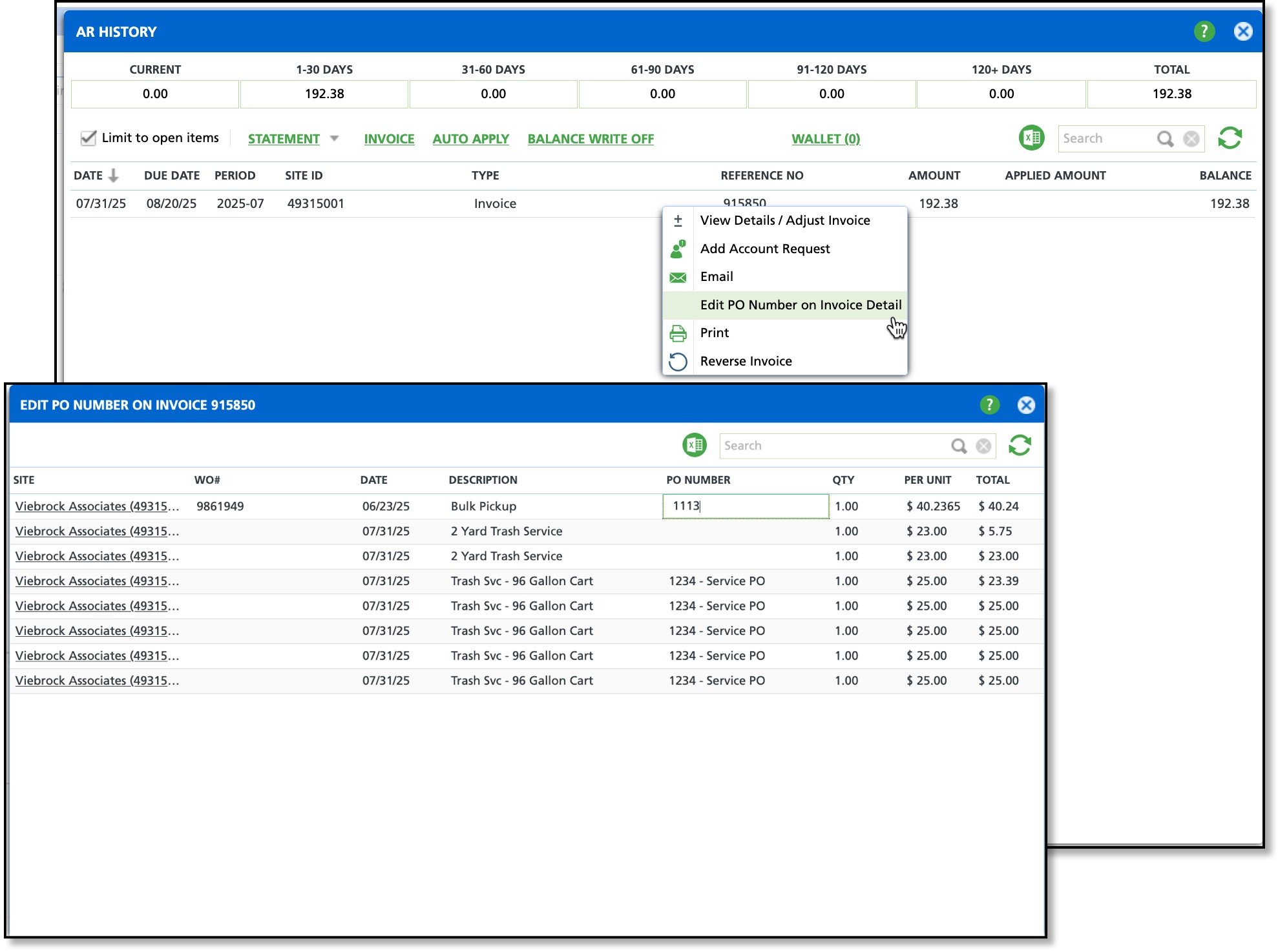Export AR History to Excel icon
This screenshot has width=1278, height=952.
pos(1031,138)
